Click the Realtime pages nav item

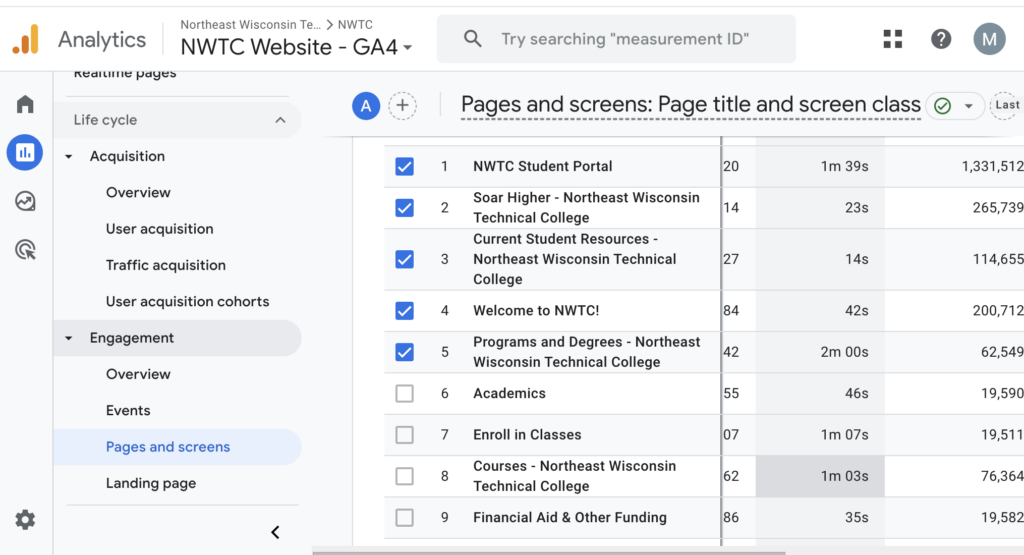coord(125,73)
